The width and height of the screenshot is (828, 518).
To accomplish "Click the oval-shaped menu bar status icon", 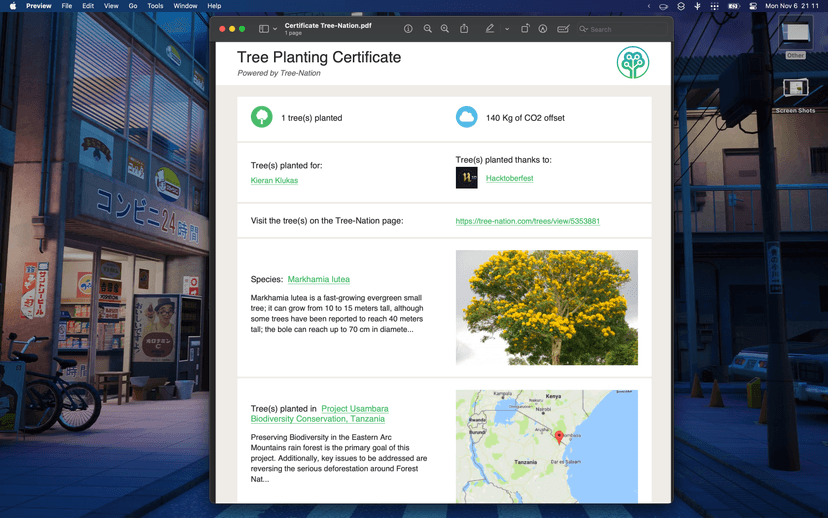I will point(663,6).
